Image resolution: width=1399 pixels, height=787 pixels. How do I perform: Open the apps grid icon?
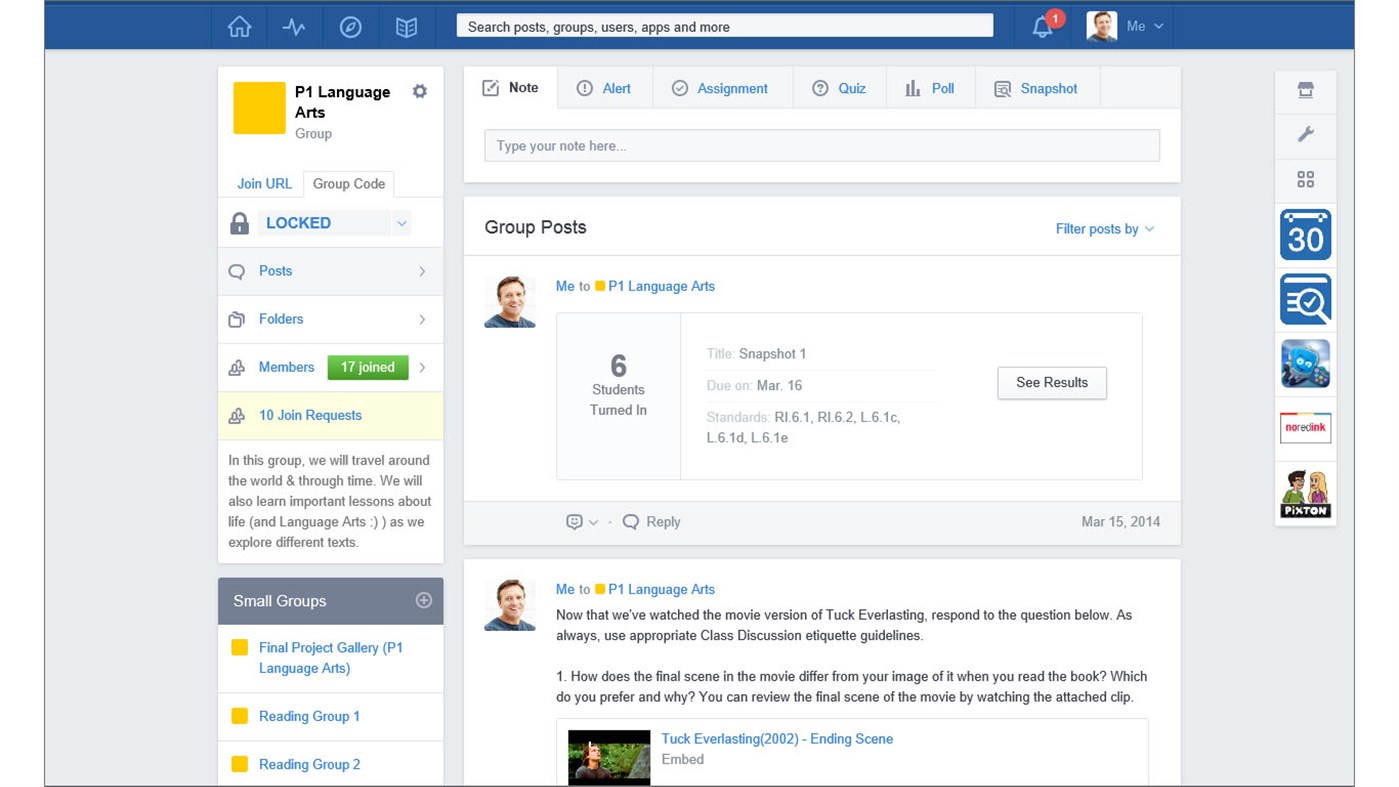[1305, 179]
